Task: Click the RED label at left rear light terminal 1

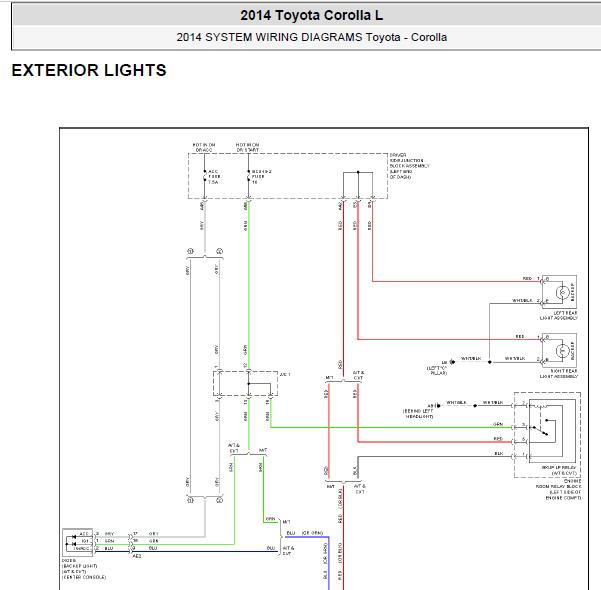Action: pos(527,278)
